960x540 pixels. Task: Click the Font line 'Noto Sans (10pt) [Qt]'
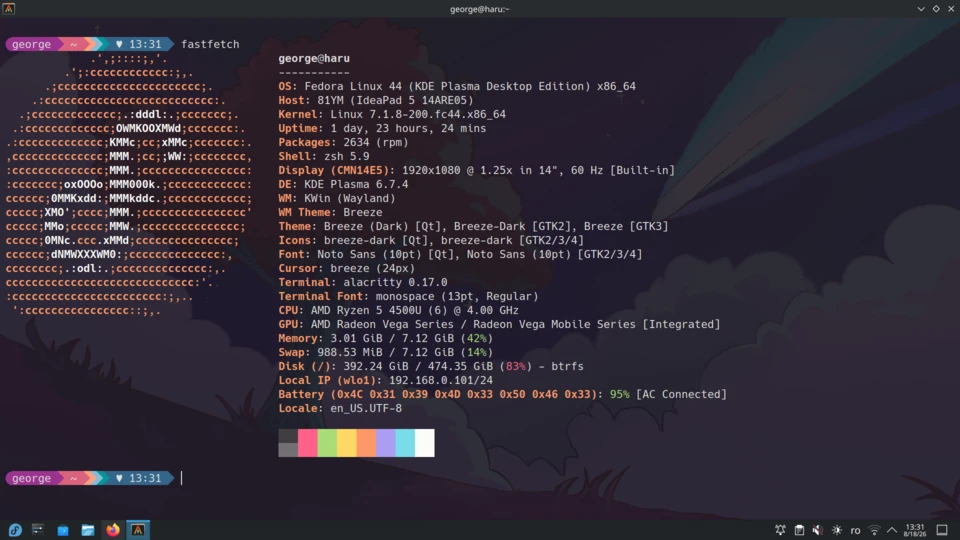(x=460, y=255)
